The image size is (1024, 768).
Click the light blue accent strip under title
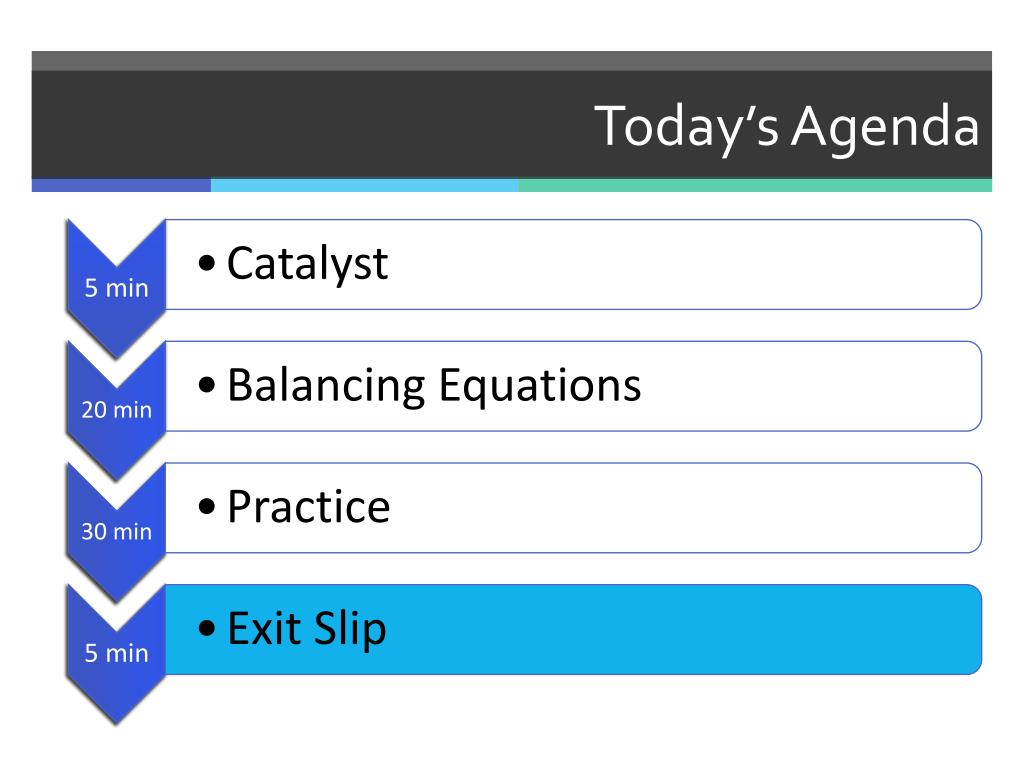pos(364,185)
